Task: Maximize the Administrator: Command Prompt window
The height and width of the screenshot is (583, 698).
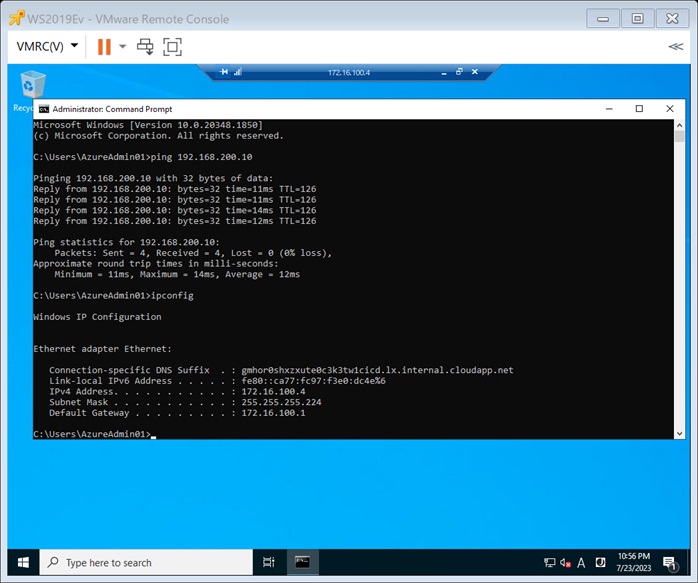Action: (639, 109)
